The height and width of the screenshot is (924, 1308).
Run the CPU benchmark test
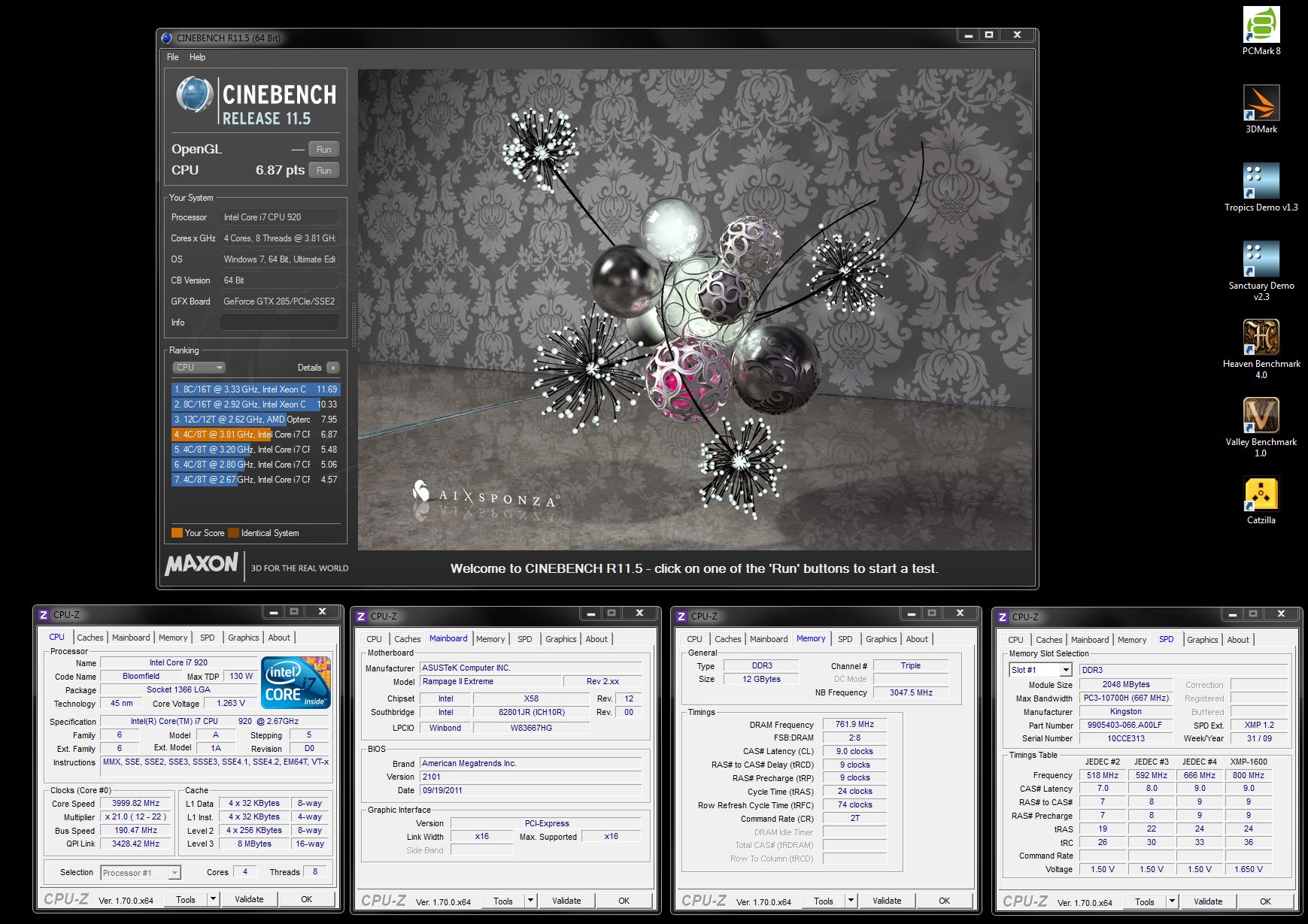[324, 170]
